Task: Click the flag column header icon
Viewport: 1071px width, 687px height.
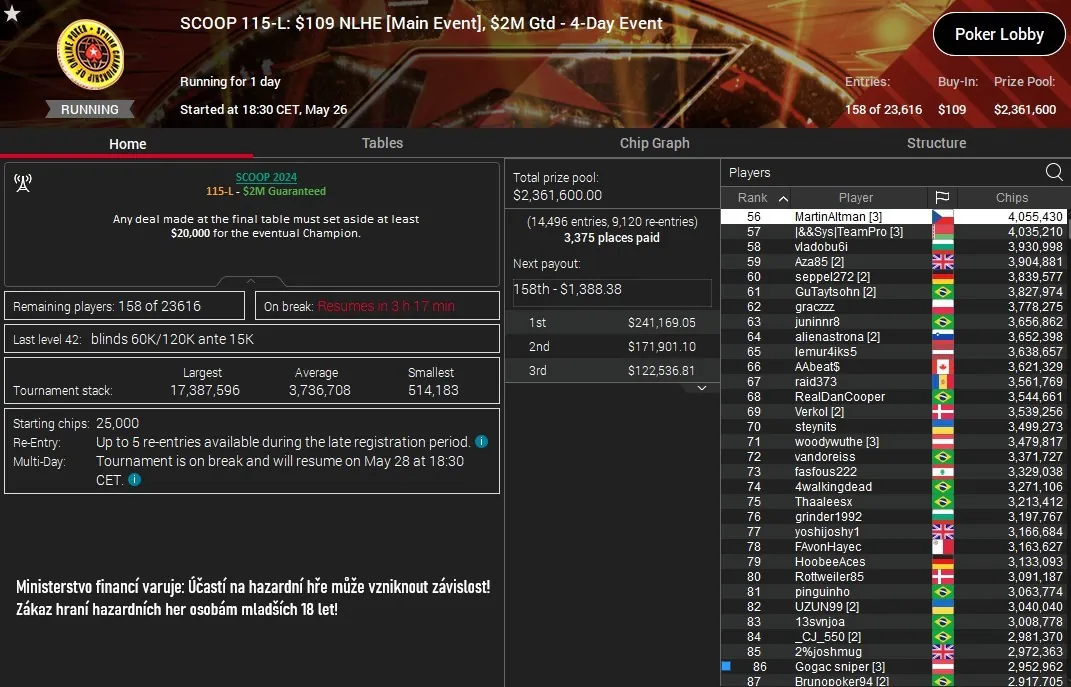Action: click(x=943, y=197)
